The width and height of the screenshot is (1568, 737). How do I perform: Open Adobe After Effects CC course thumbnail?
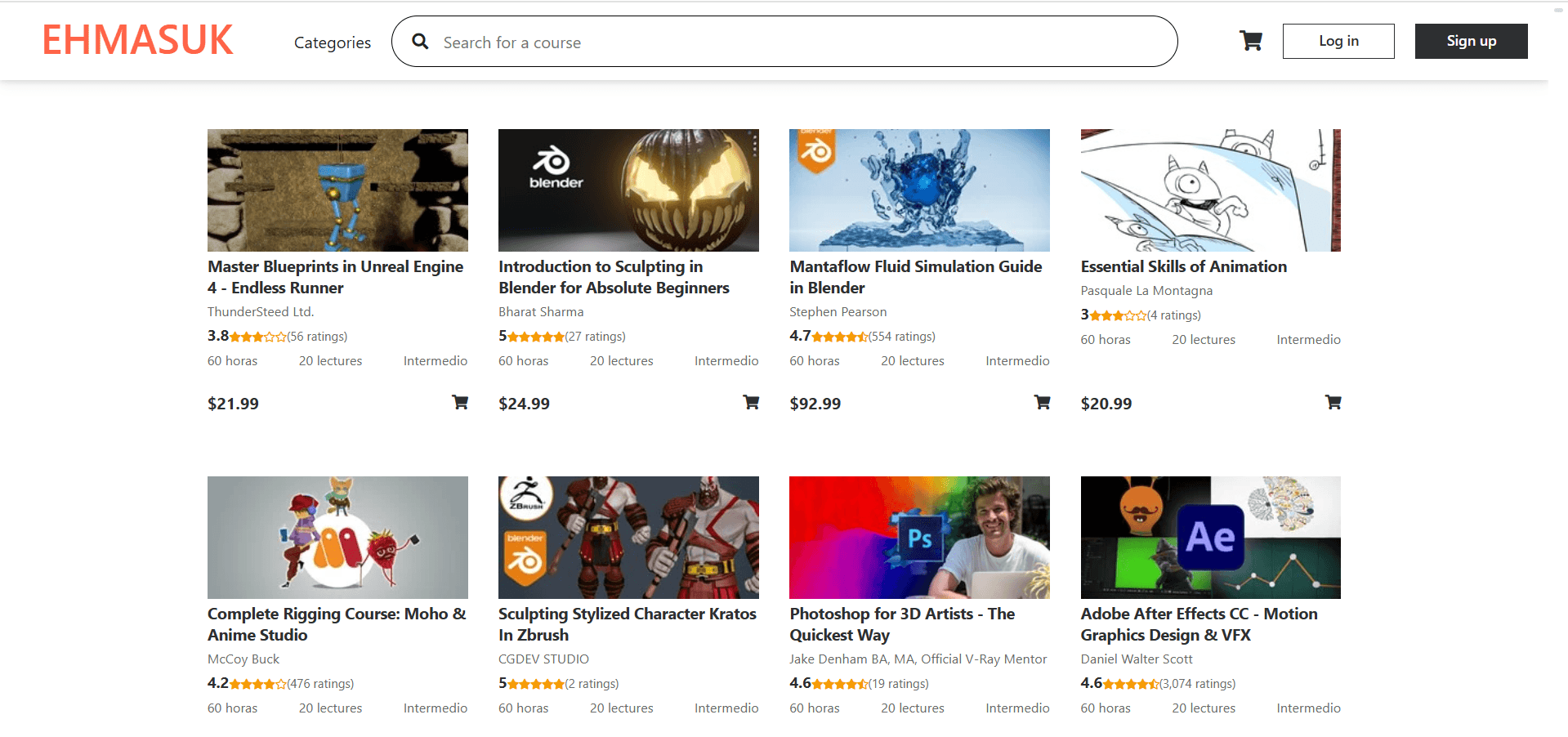(x=1210, y=537)
